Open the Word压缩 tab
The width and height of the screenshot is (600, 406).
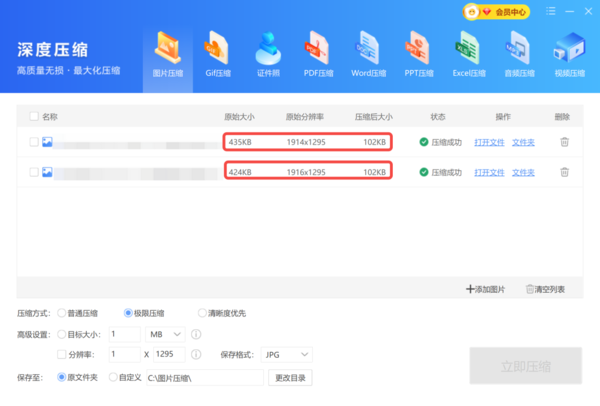368,55
